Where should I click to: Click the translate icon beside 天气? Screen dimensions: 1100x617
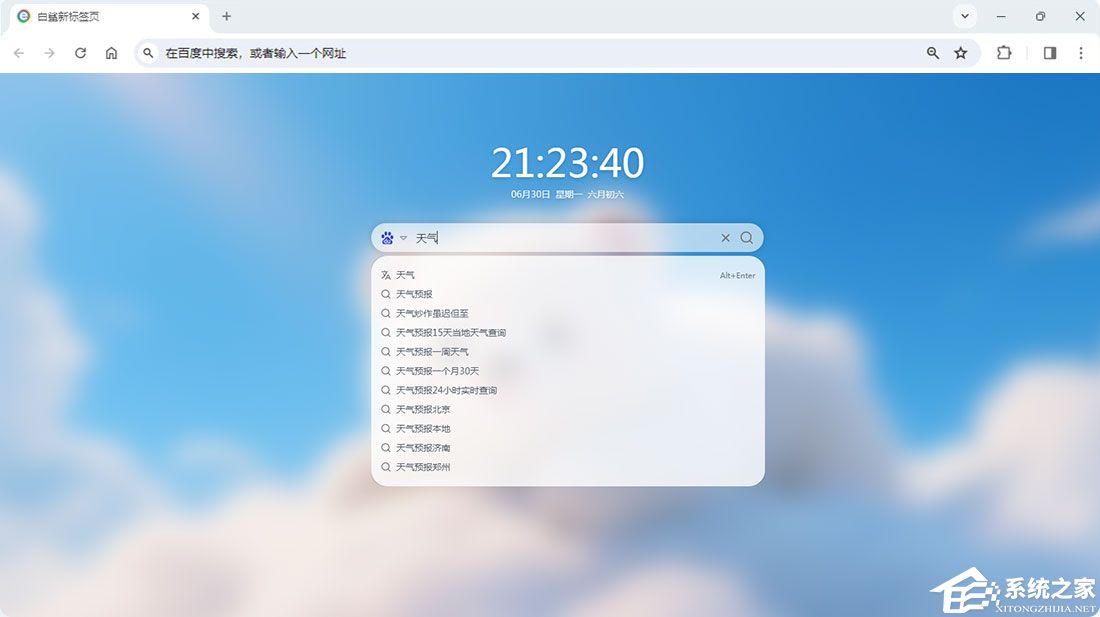tap(386, 276)
